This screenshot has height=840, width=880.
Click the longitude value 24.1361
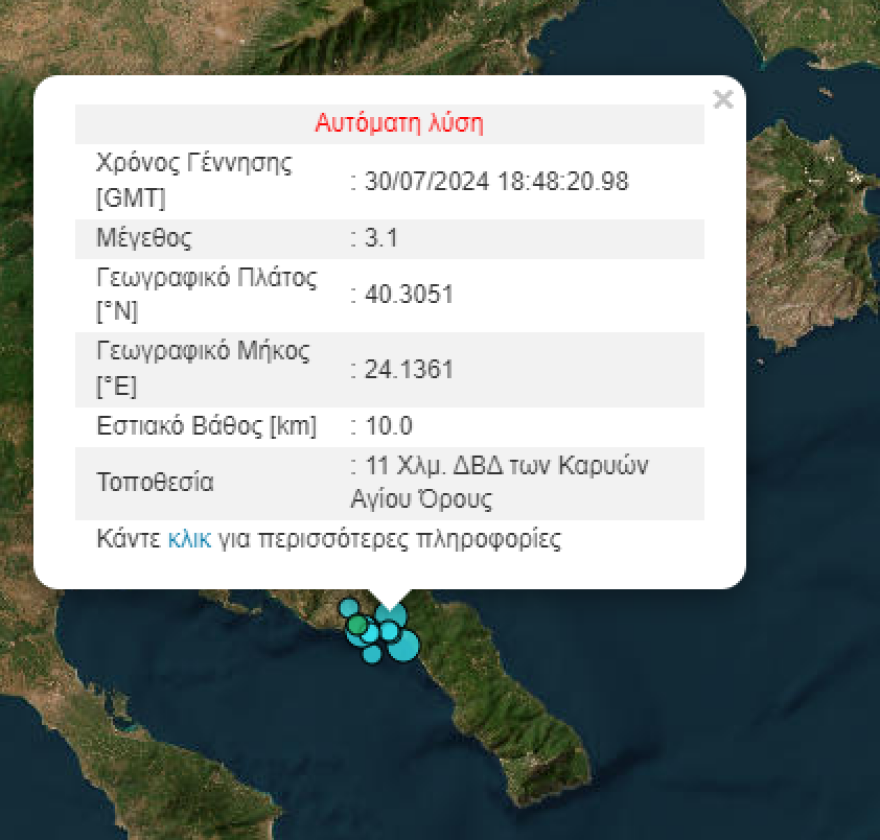pos(409,370)
